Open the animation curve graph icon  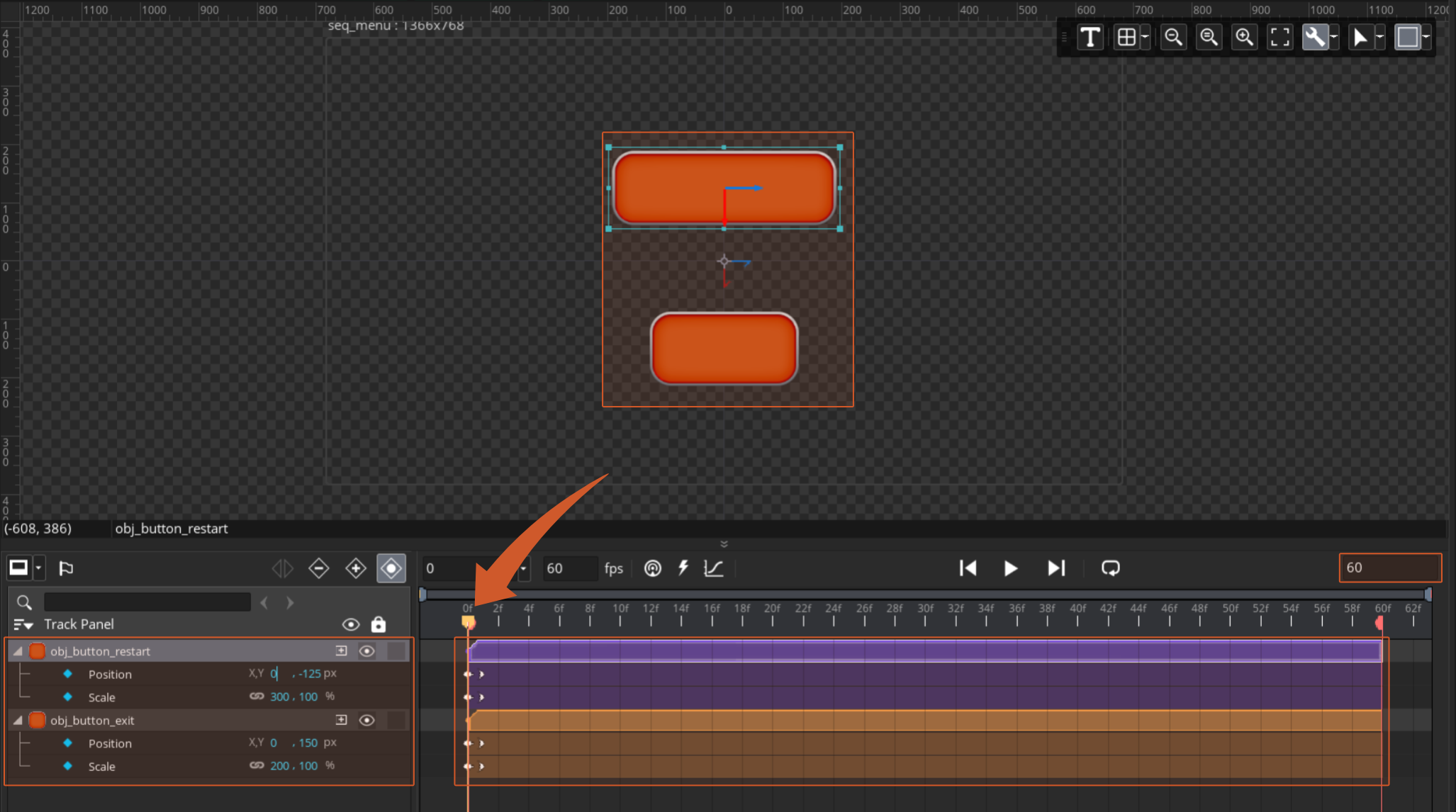pyautogui.click(x=713, y=568)
